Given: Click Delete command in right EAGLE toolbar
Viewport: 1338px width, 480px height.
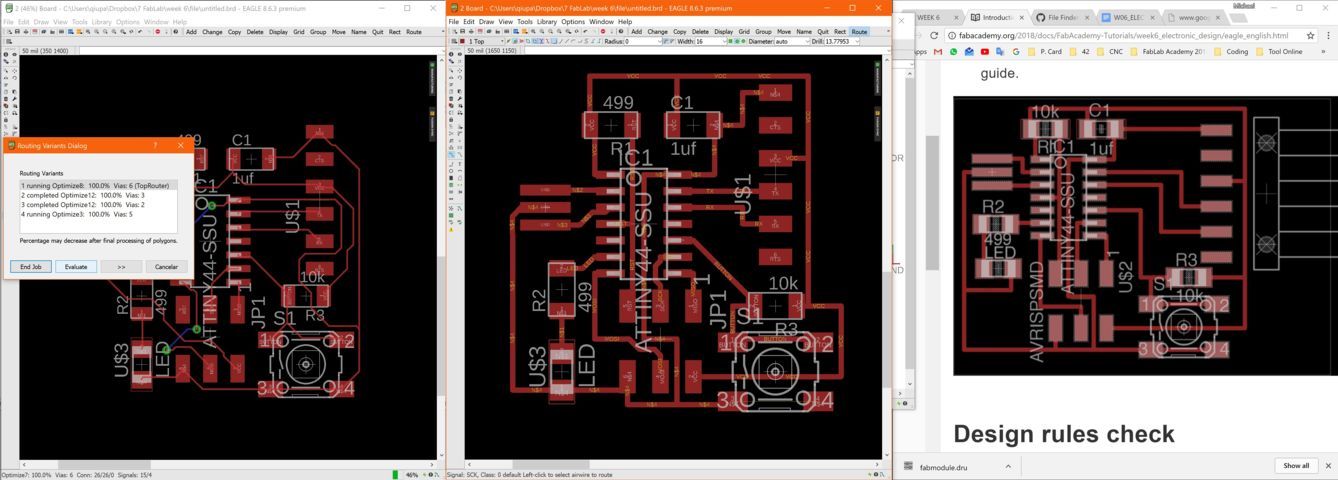Looking at the screenshot, I should tap(700, 32).
